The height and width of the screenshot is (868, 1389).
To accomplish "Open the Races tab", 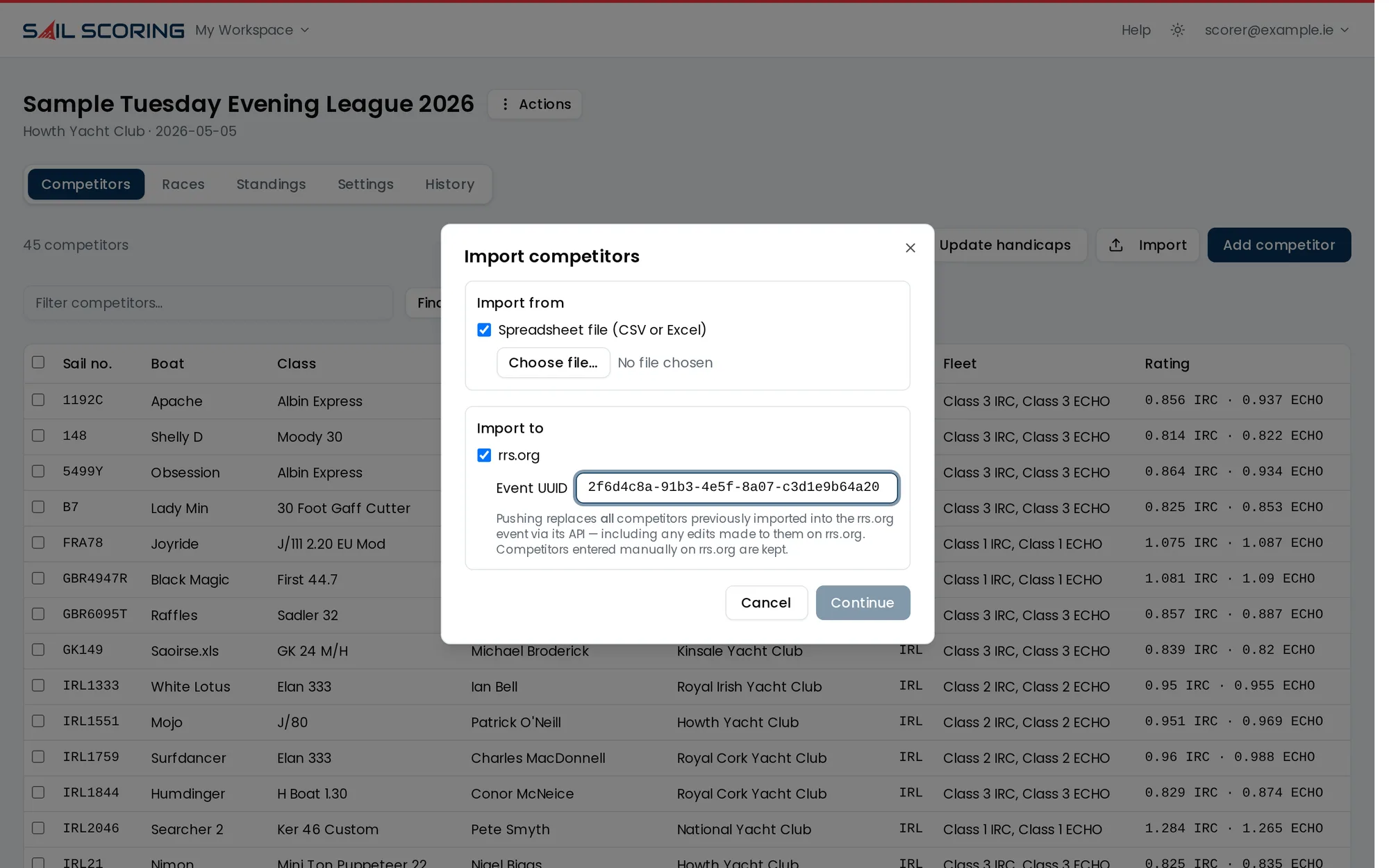I will tap(183, 184).
